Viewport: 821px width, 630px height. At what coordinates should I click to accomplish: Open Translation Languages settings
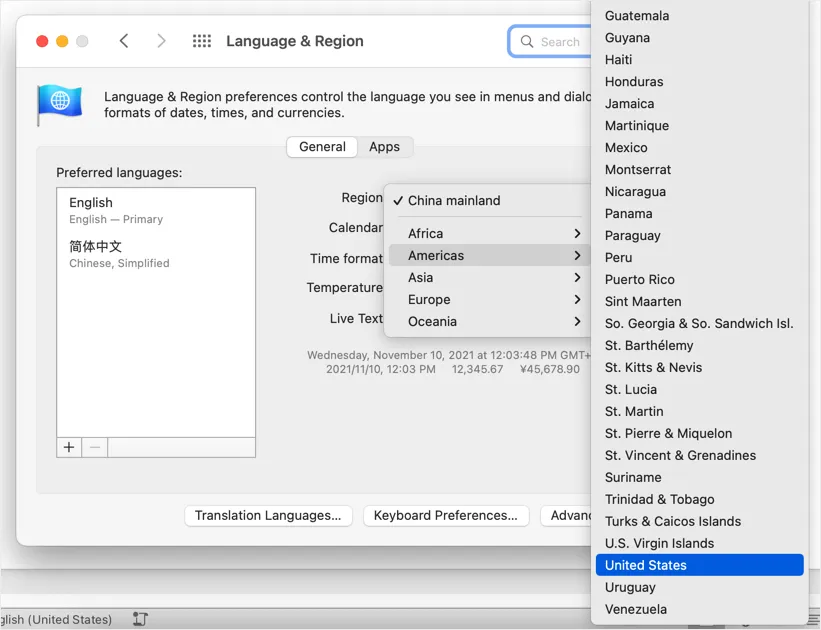[268, 516]
